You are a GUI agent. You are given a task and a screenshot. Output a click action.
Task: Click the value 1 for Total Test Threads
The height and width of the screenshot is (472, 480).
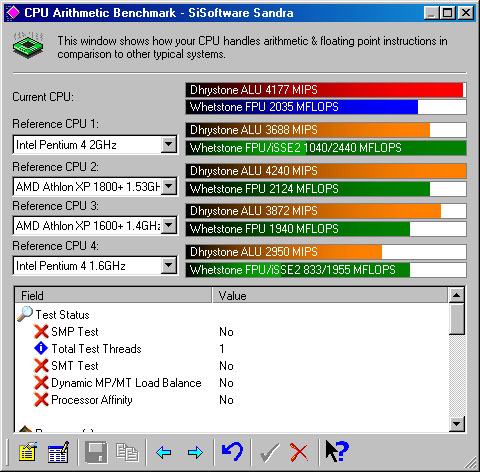pos(222,349)
